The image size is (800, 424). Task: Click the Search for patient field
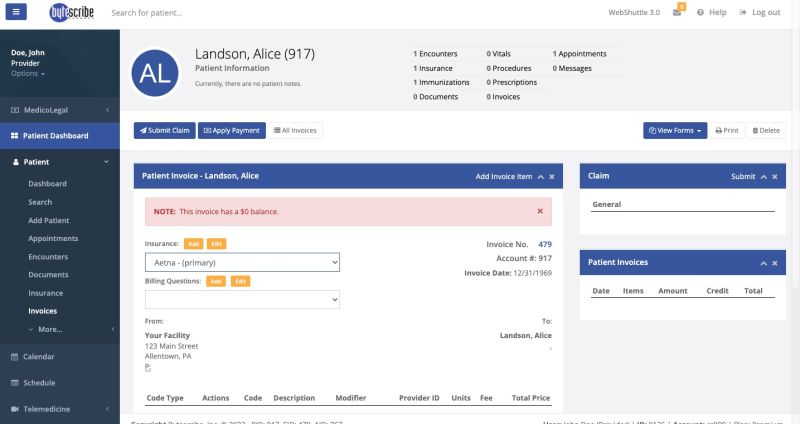click(250, 13)
